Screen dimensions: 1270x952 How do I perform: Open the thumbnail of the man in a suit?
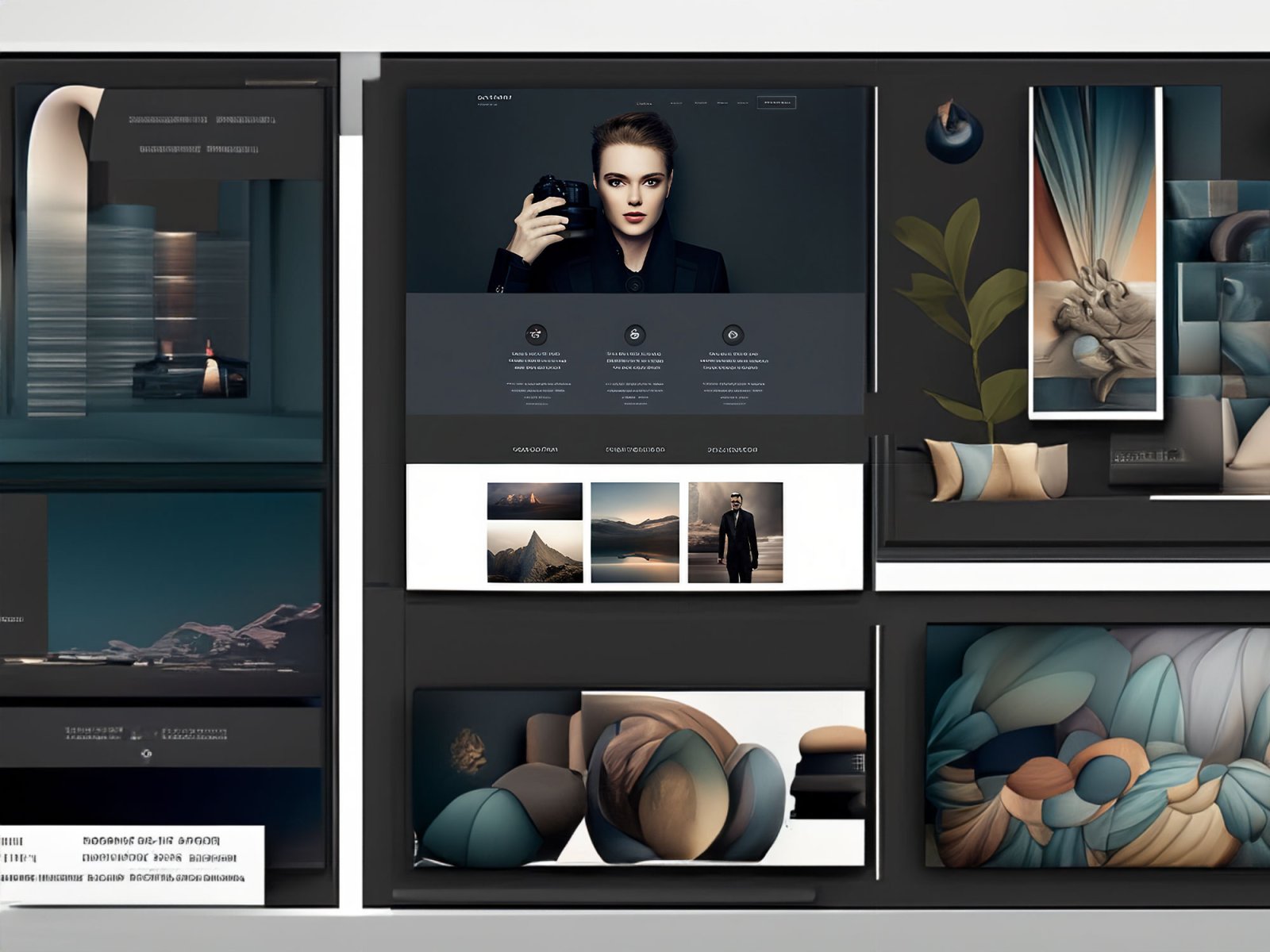point(735,532)
